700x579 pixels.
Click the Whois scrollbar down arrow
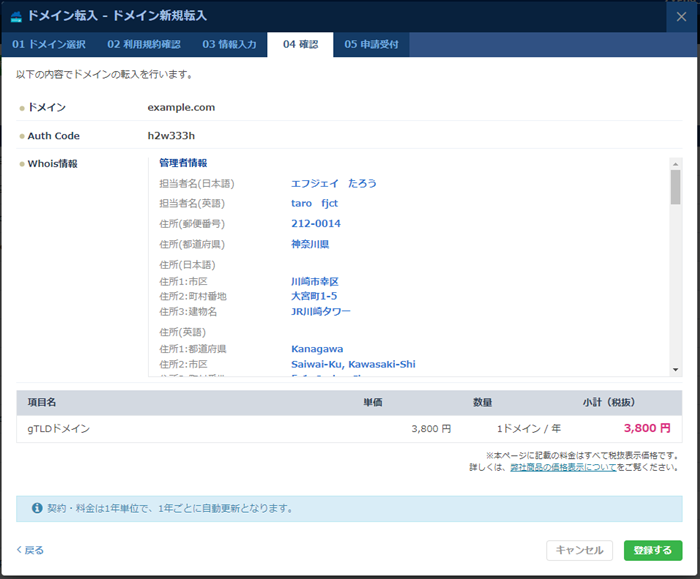coord(675,370)
